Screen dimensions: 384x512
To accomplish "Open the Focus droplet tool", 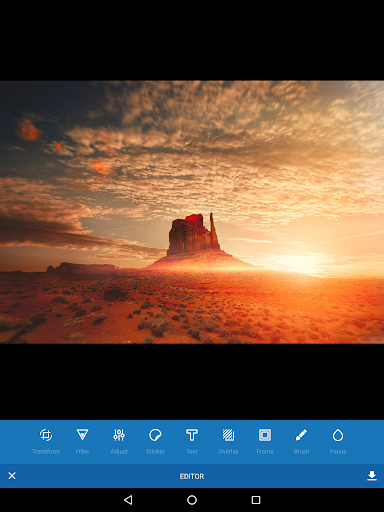I will click(338, 435).
